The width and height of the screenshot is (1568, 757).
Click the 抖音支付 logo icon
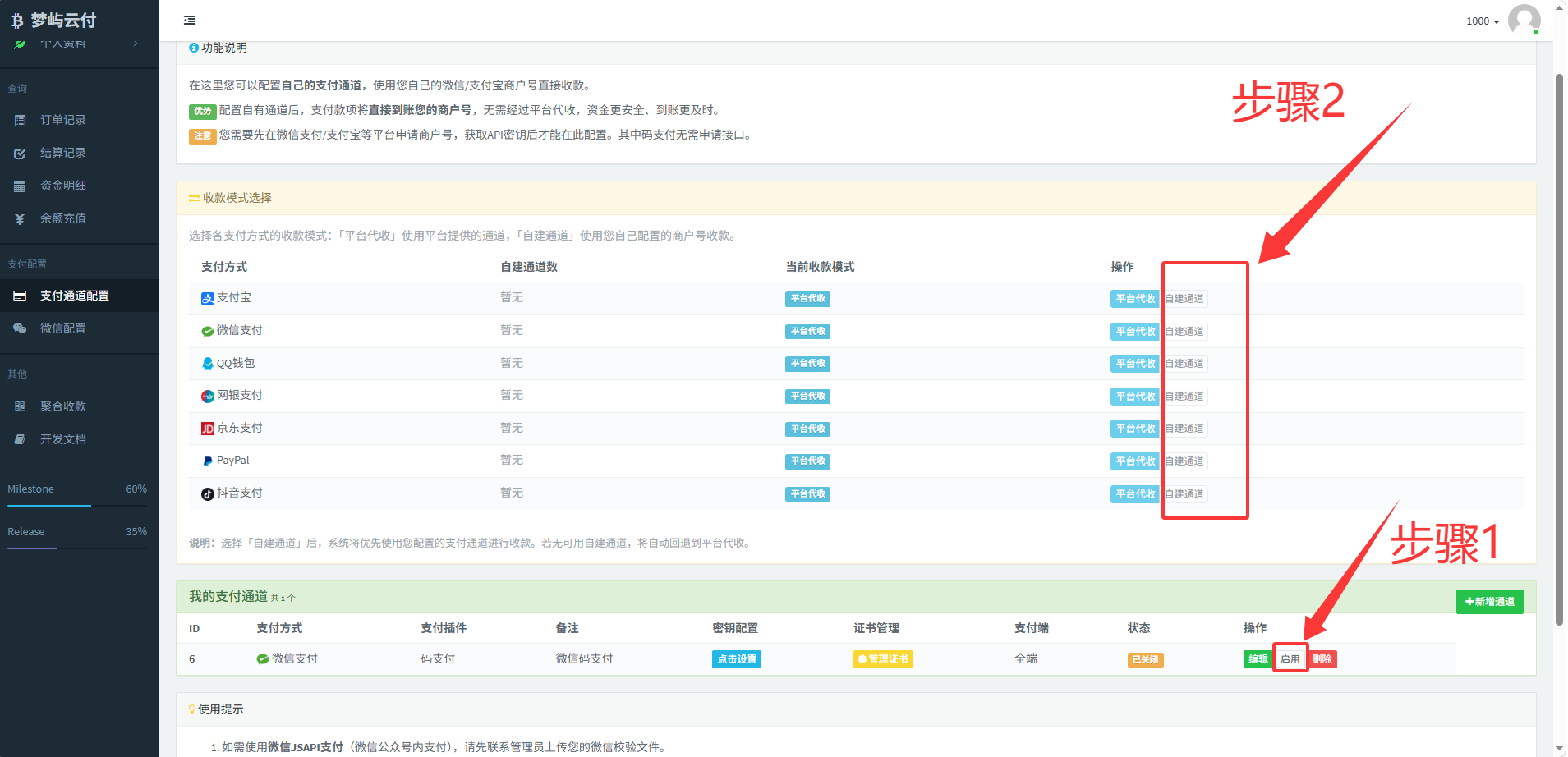tap(208, 494)
